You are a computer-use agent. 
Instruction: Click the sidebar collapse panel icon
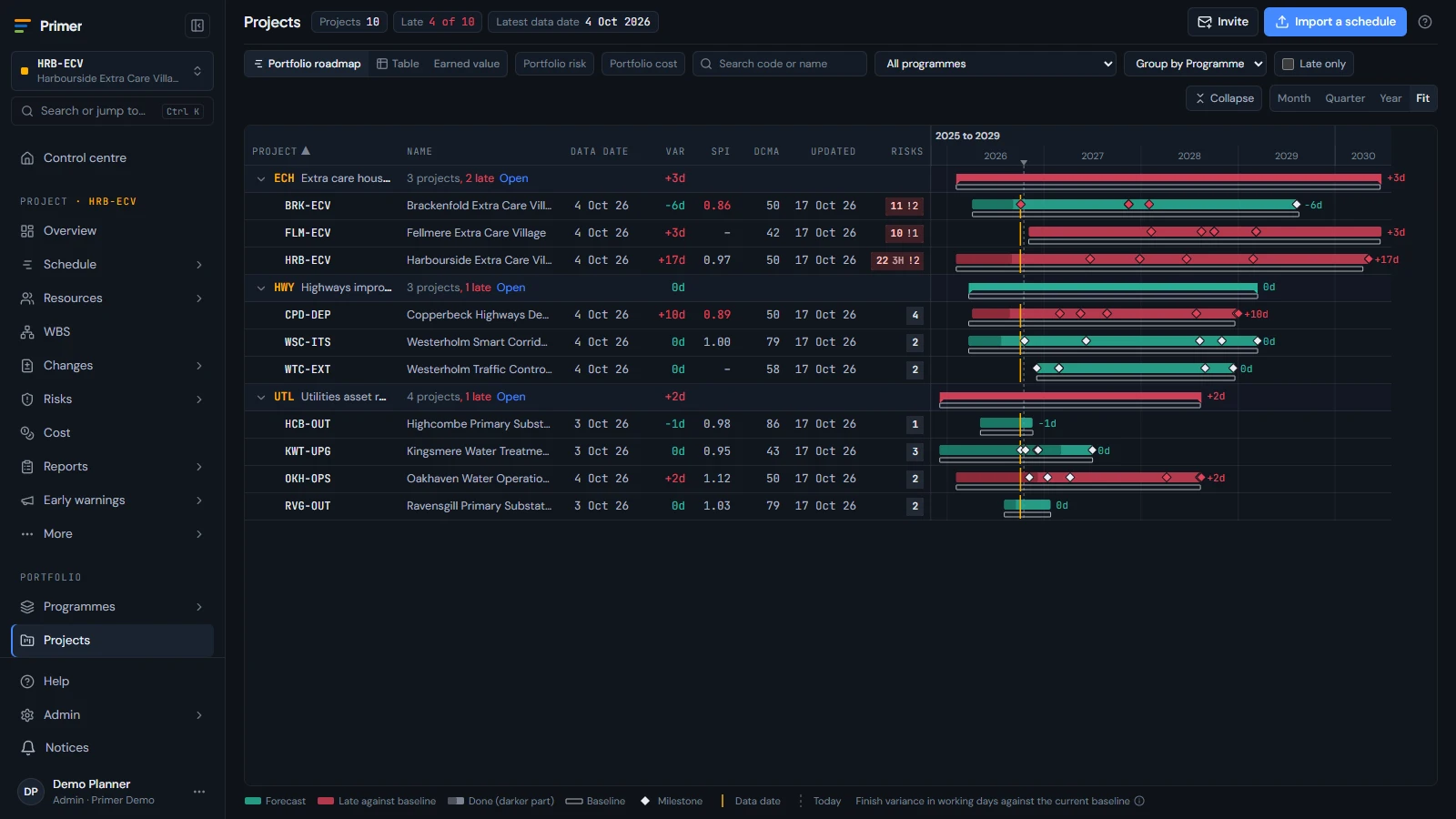tap(197, 25)
